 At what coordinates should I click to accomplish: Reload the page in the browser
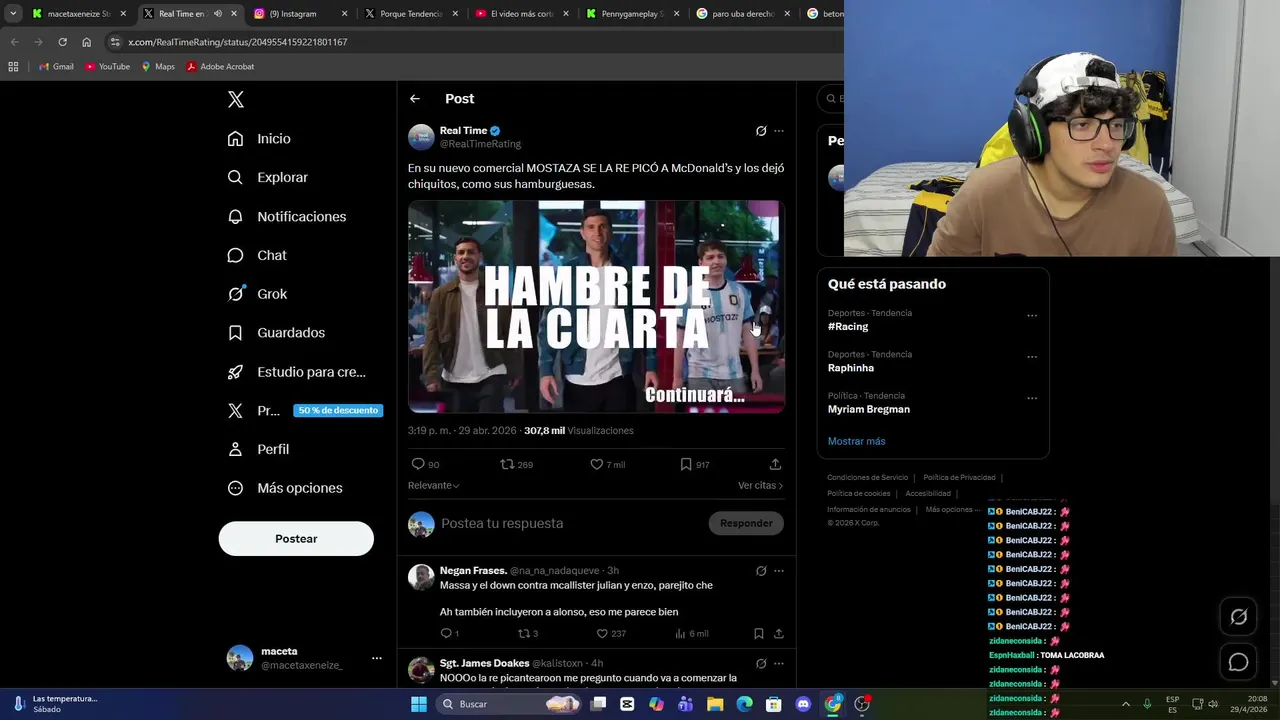[62, 42]
